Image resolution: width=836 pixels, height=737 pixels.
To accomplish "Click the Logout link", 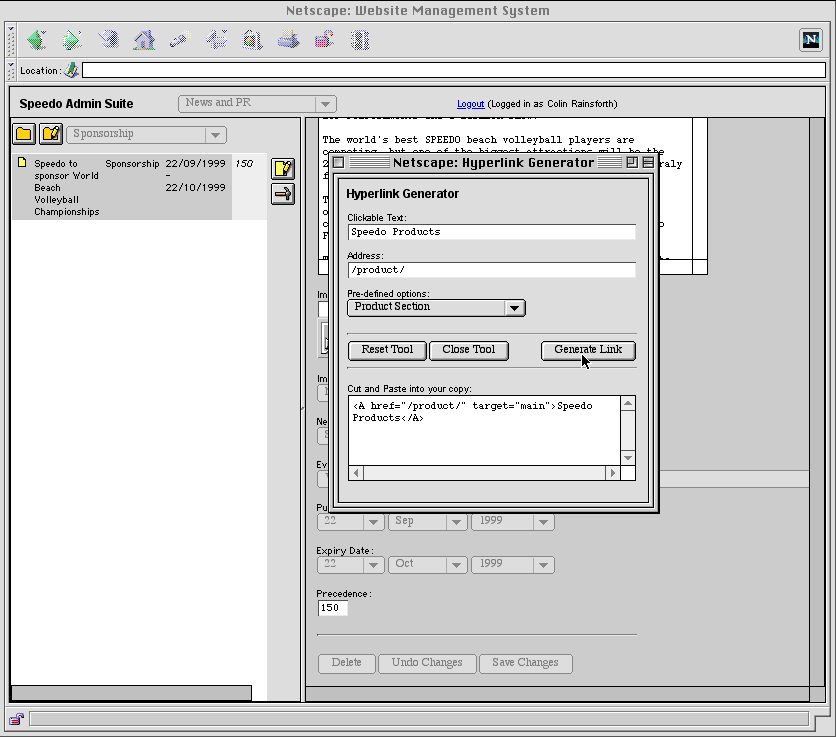I will click(470, 104).
